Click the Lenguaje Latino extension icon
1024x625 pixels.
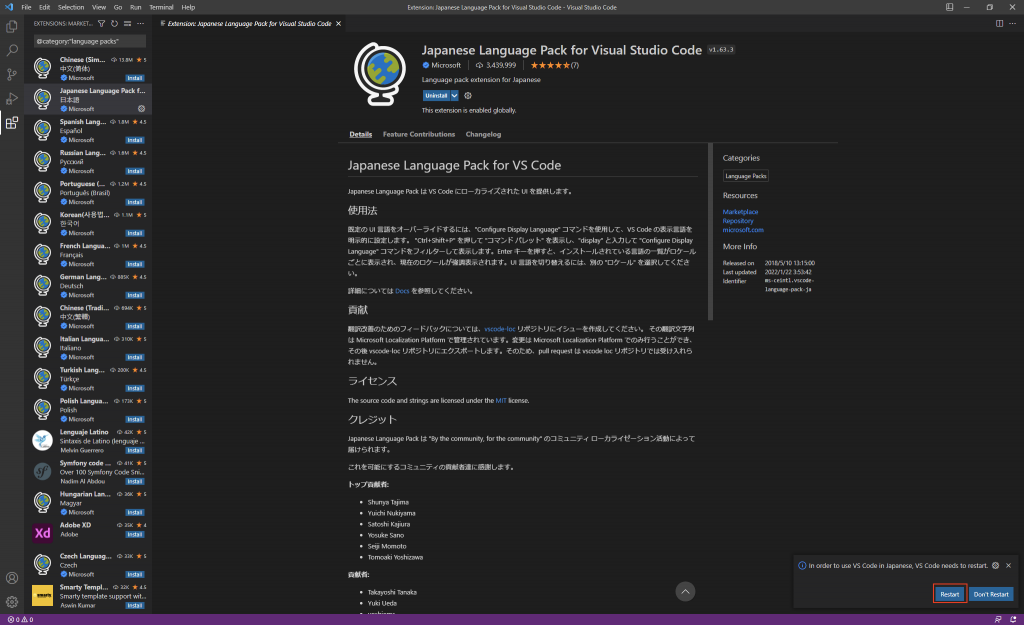click(42, 440)
